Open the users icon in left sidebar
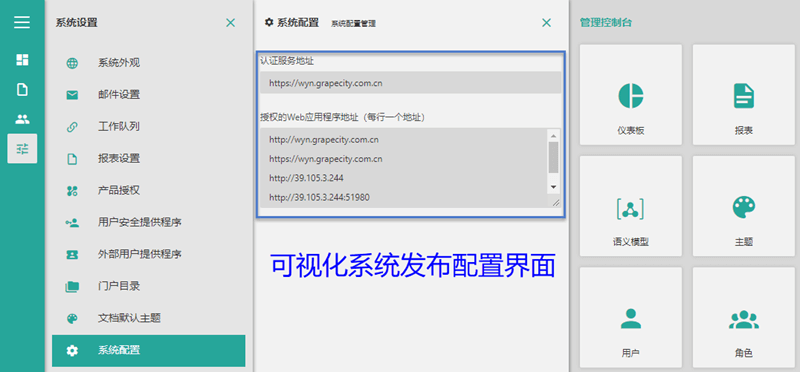Viewport: 800px width, 372px height. click(22, 119)
